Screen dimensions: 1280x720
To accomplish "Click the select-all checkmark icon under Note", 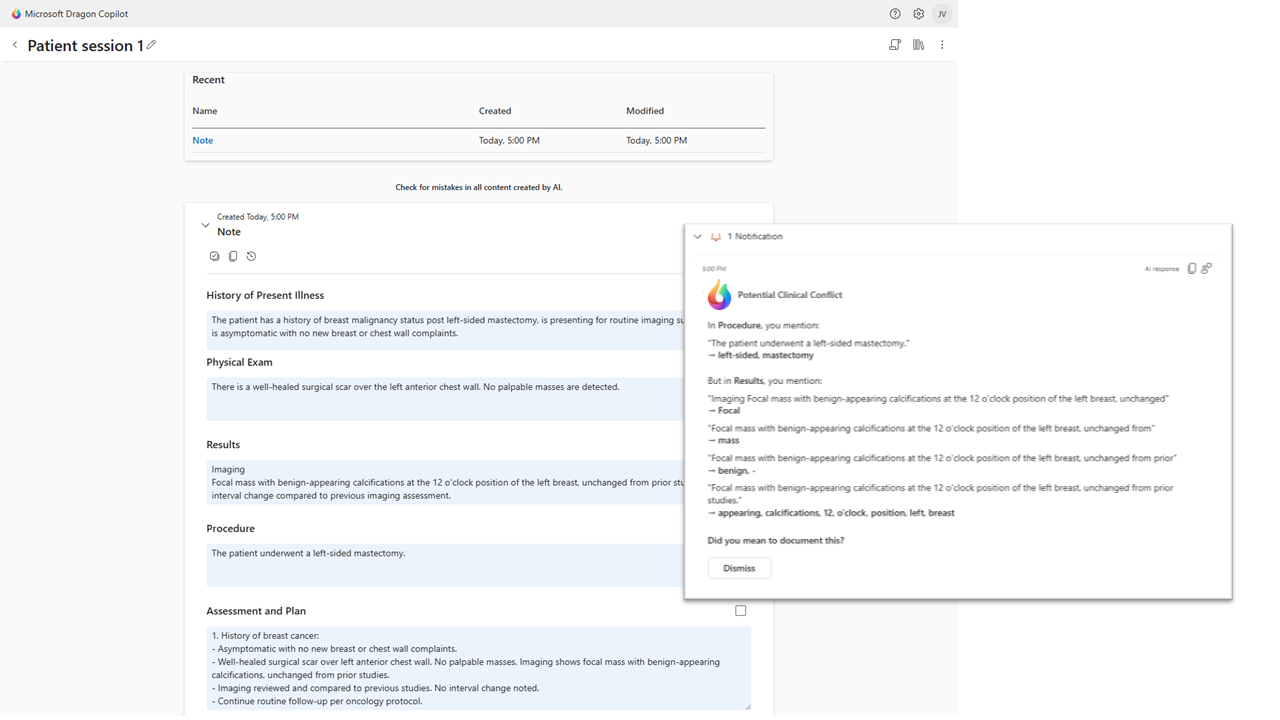I will [x=214, y=256].
